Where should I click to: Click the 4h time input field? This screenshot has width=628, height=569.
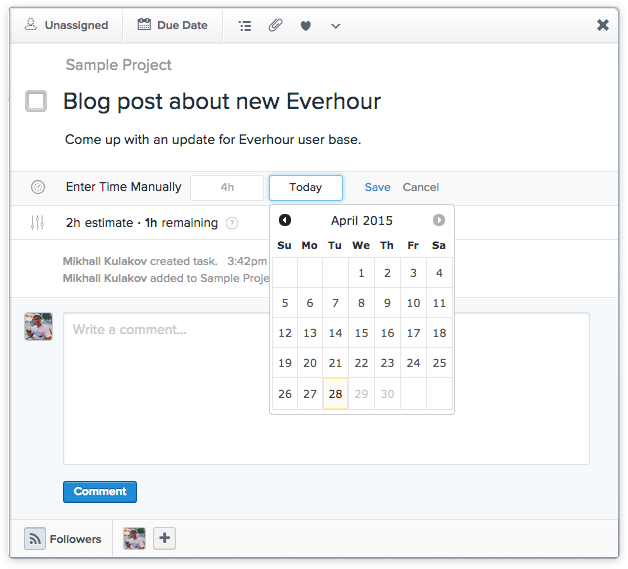[x=227, y=187]
